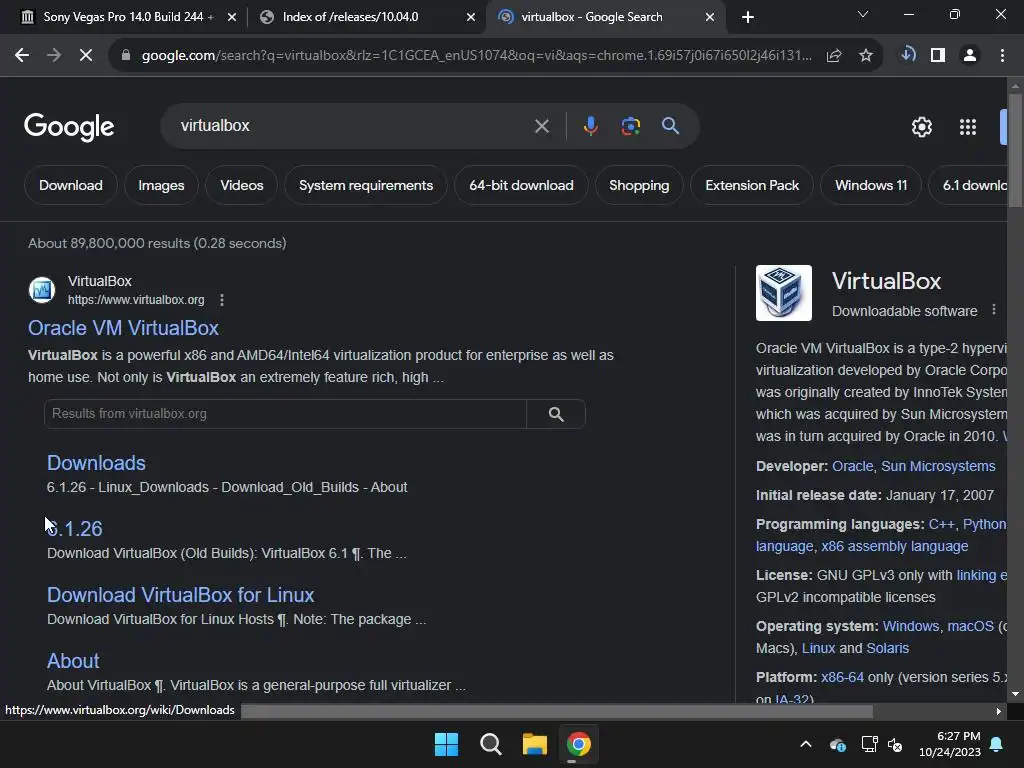Go back using the browser back arrow
The width and height of the screenshot is (1024, 768).
tap(22, 56)
